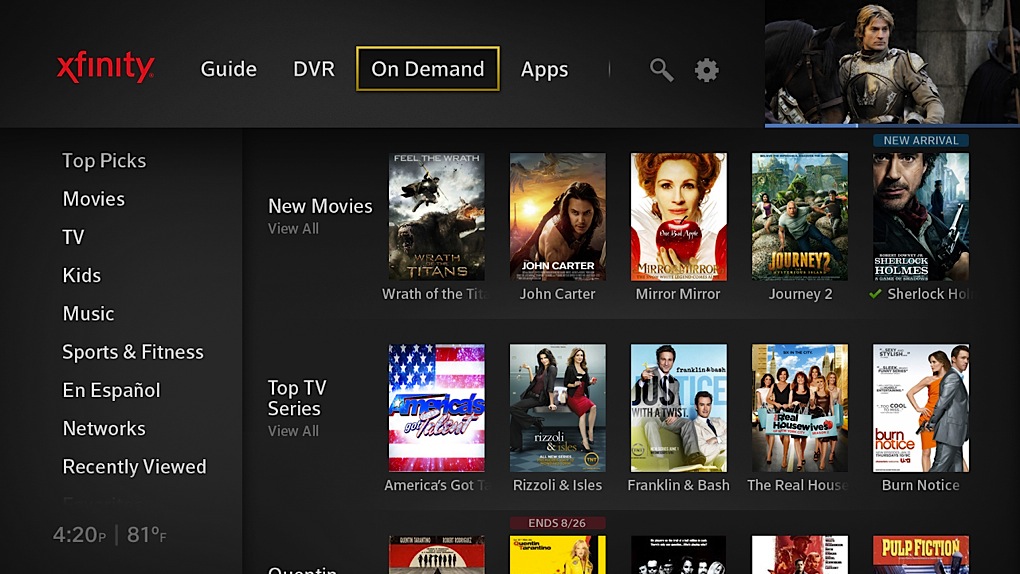Open The Real Housewives poster
Screen dimensions: 1020x574
coord(799,408)
